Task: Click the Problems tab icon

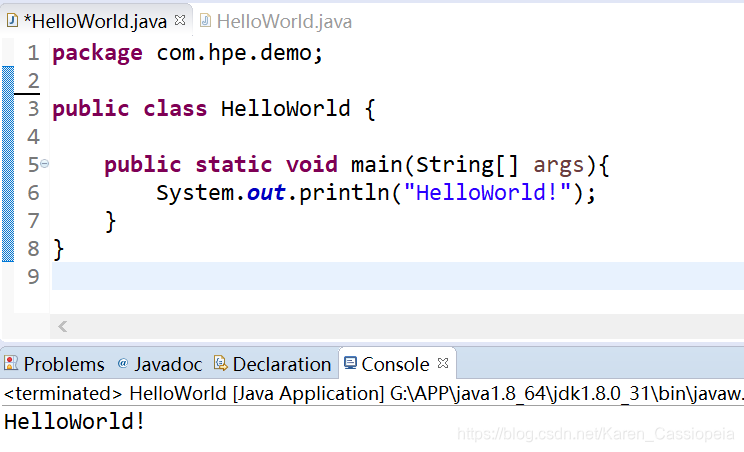Action: (x=11, y=363)
